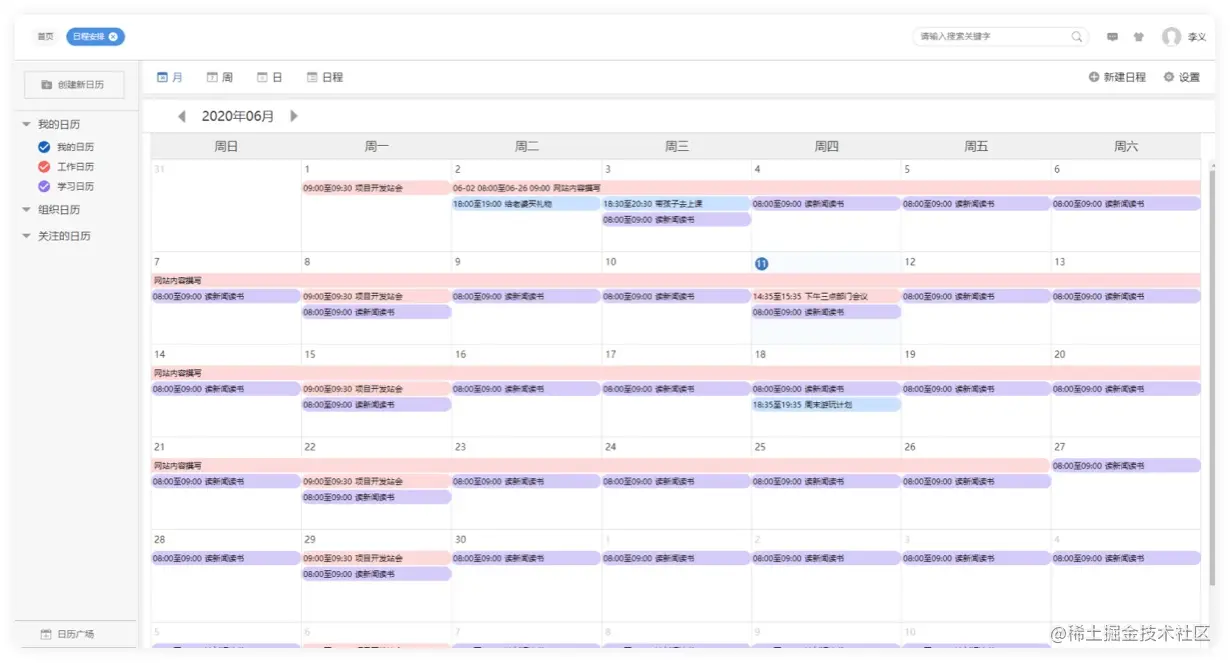Switch to 日 day view

coord(269,77)
